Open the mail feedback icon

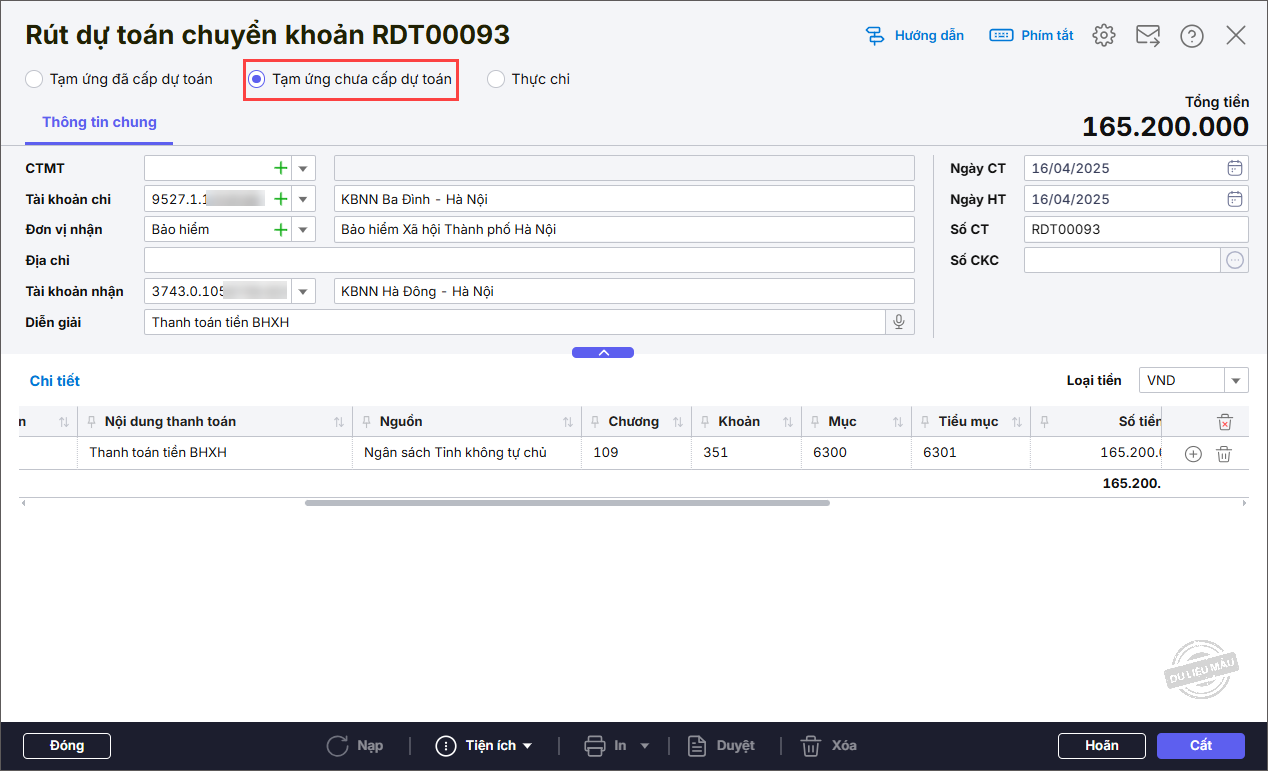pos(1147,36)
